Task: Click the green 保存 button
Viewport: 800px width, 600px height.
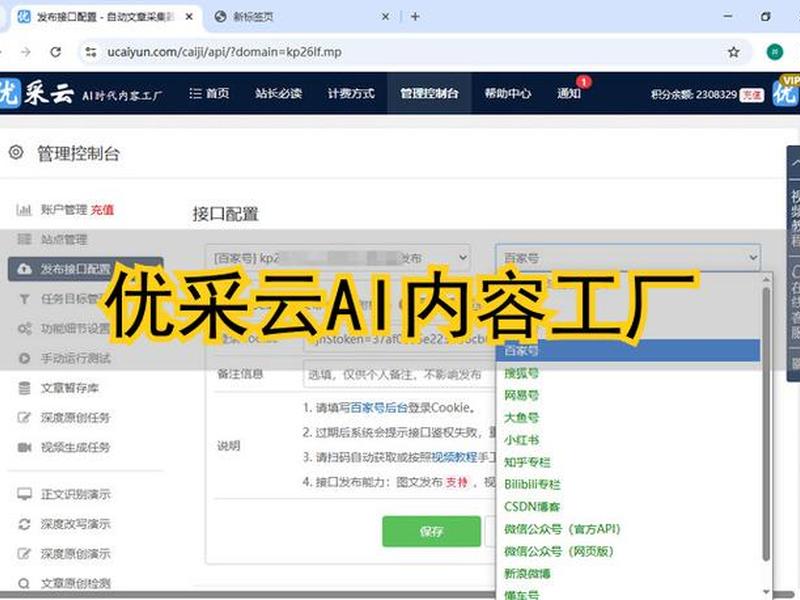Action: pyautogui.click(x=432, y=532)
